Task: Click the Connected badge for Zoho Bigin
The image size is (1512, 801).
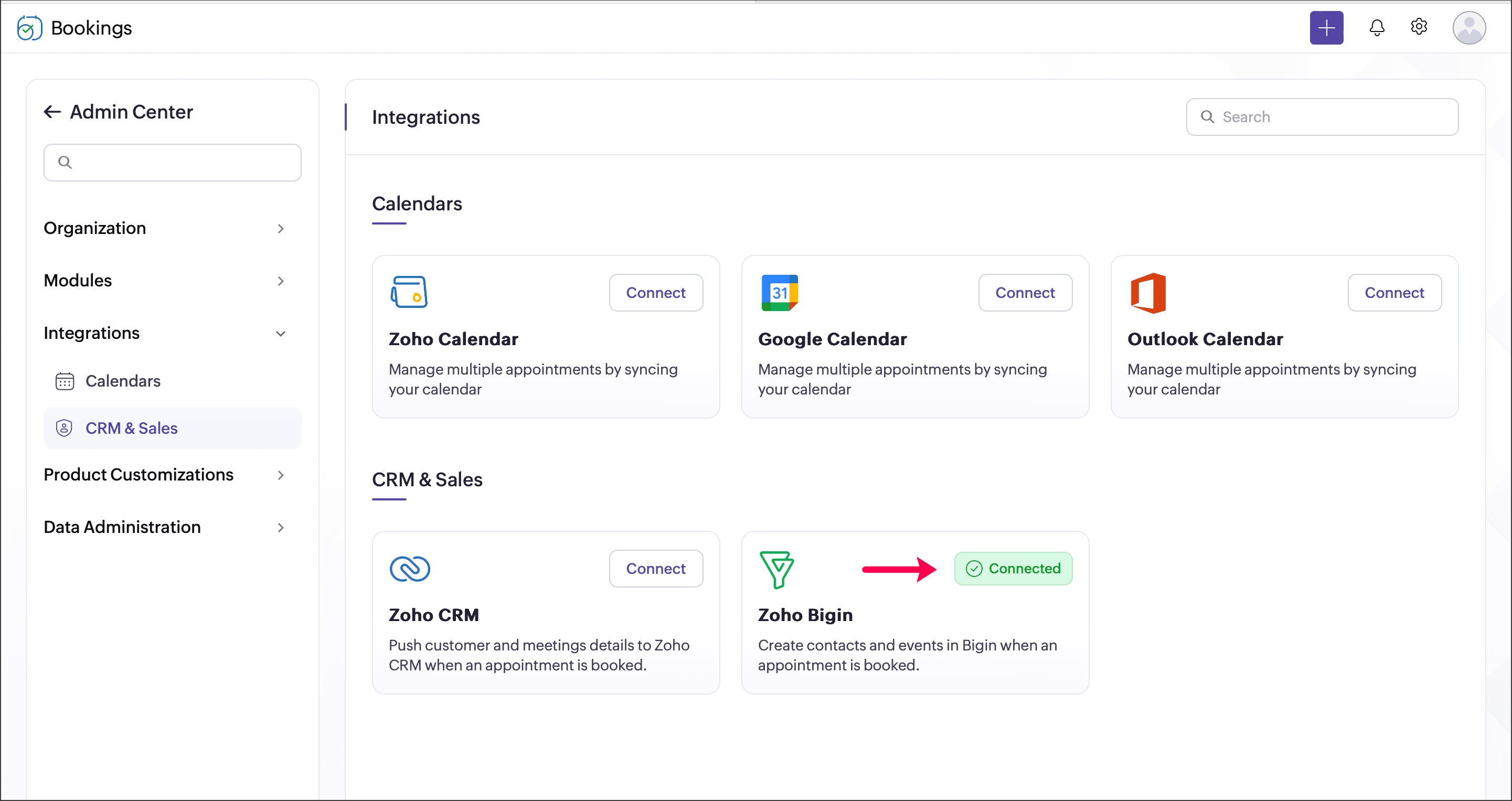Action: pyautogui.click(x=1013, y=568)
